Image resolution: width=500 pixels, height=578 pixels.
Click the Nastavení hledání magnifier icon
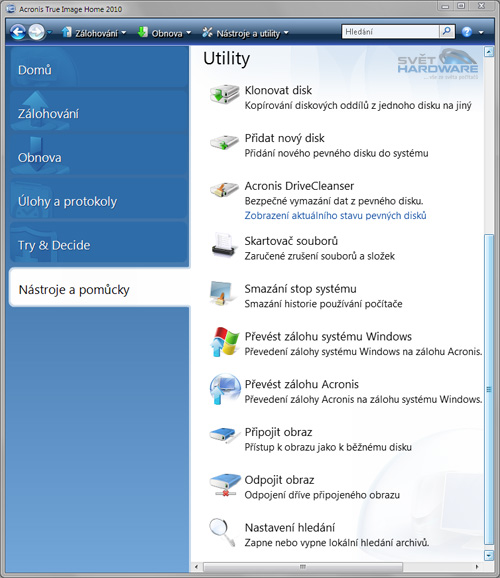222,532
